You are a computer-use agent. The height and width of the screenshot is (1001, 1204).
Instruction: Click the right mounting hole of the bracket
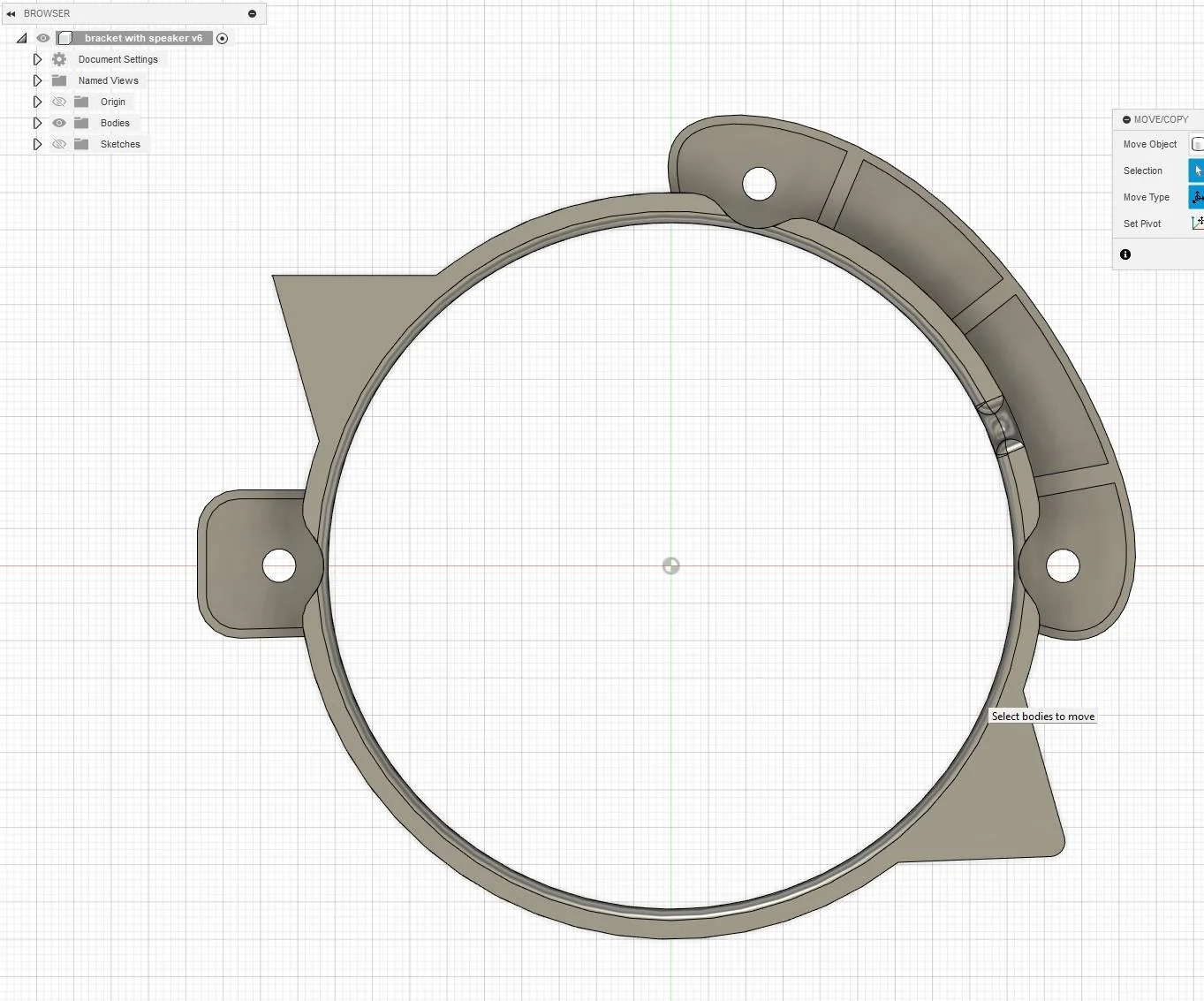coord(1063,565)
